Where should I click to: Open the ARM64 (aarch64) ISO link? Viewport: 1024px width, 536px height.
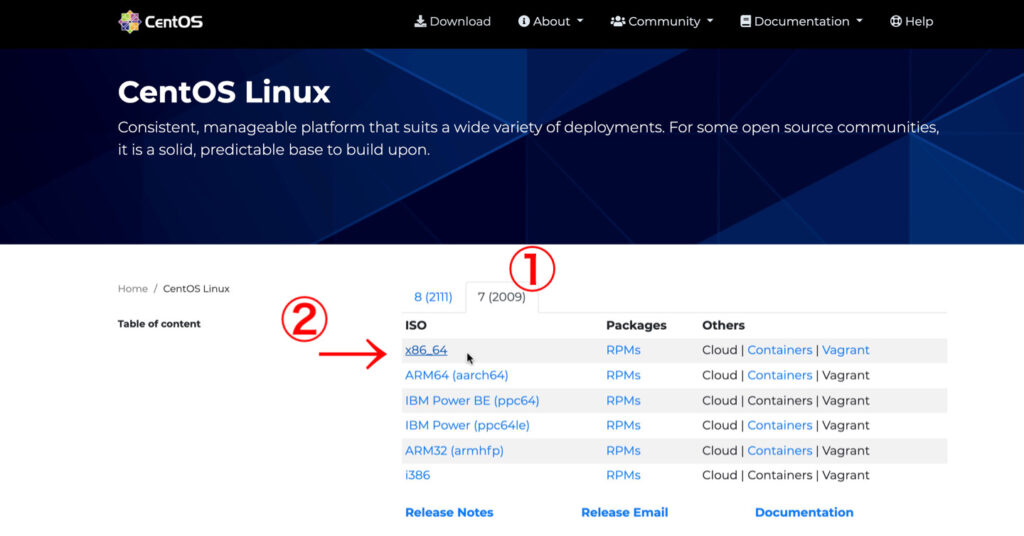(456, 375)
